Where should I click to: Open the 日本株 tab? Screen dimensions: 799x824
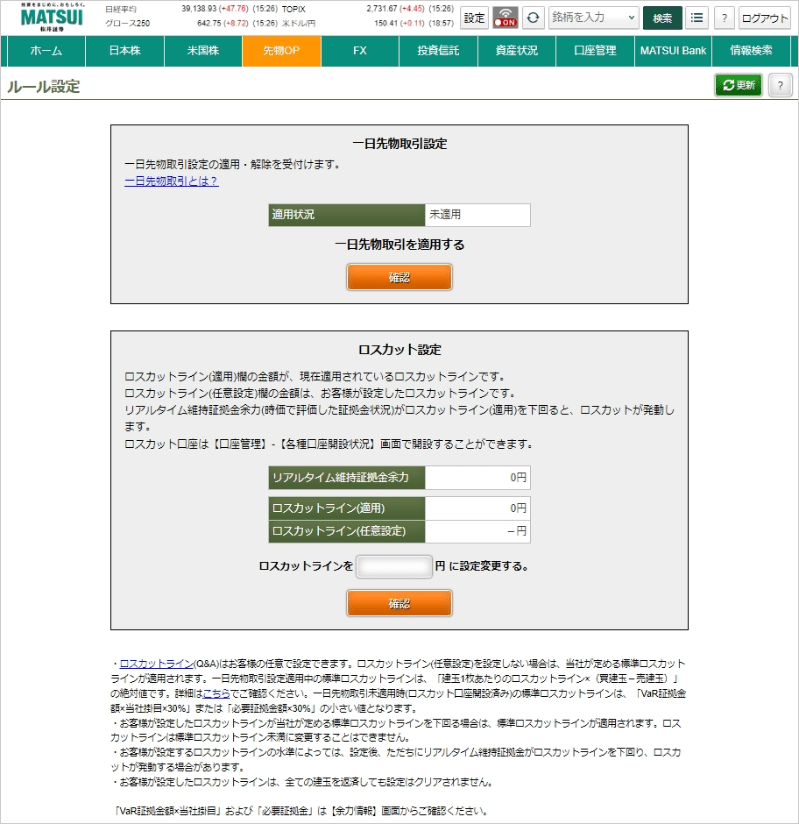click(125, 51)
